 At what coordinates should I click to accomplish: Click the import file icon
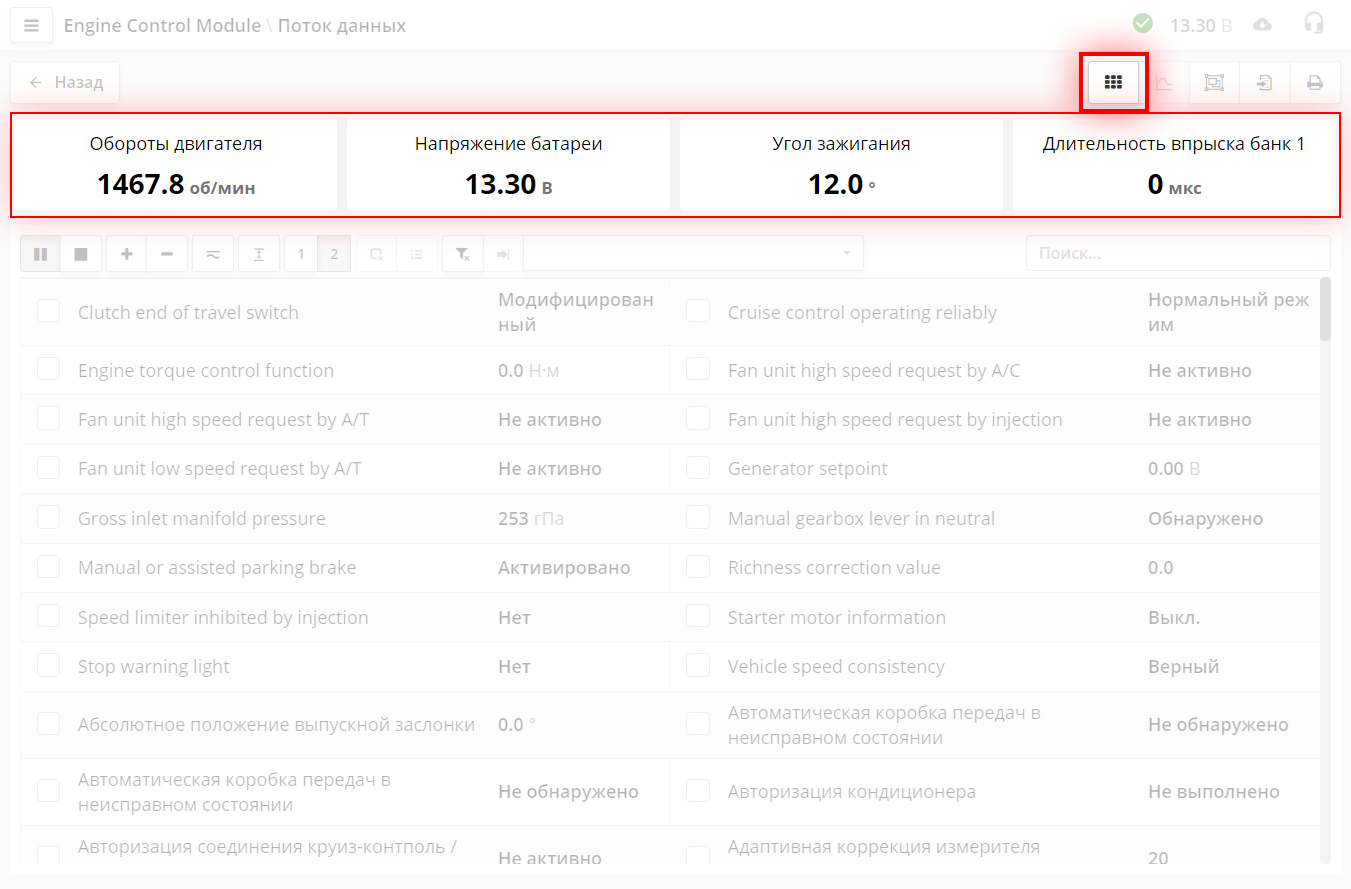(1264, 83)
